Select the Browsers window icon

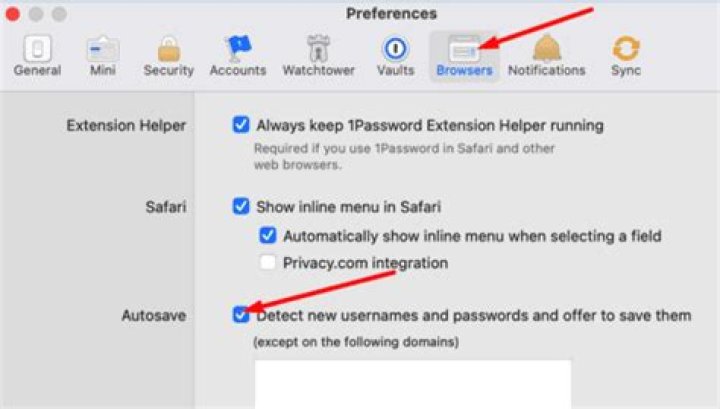click(x=464, y=49)
